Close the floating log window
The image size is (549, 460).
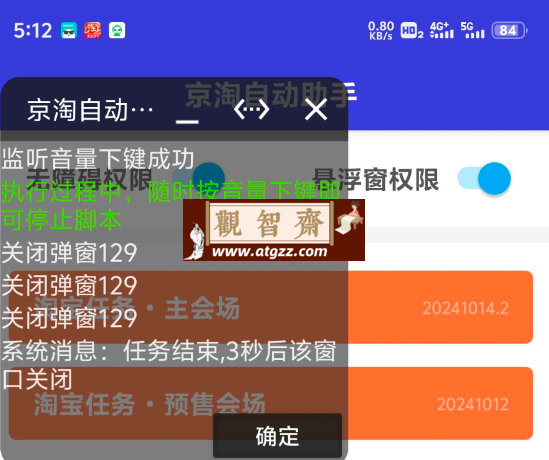tap(316, 109)
